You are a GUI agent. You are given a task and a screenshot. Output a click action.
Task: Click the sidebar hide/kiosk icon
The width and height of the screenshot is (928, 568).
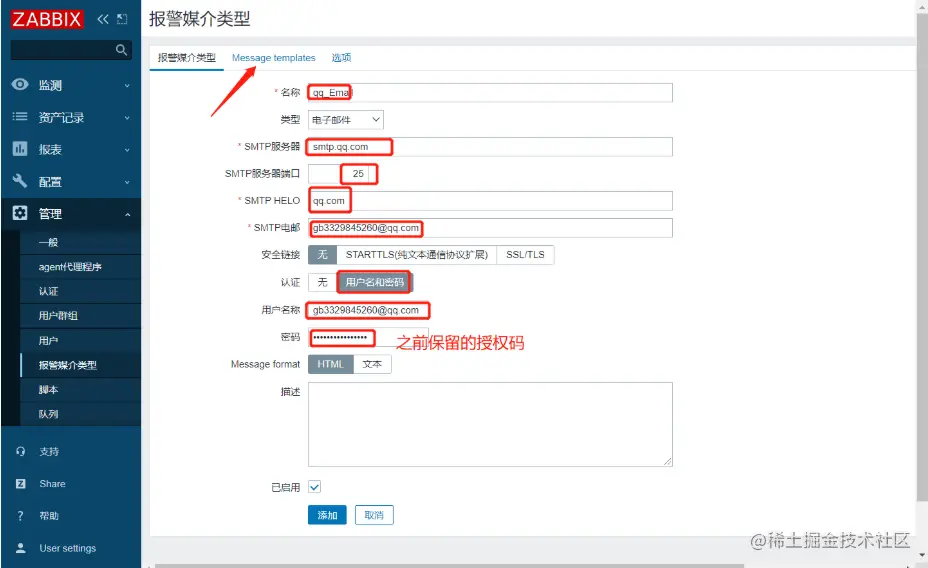(122, 19)
